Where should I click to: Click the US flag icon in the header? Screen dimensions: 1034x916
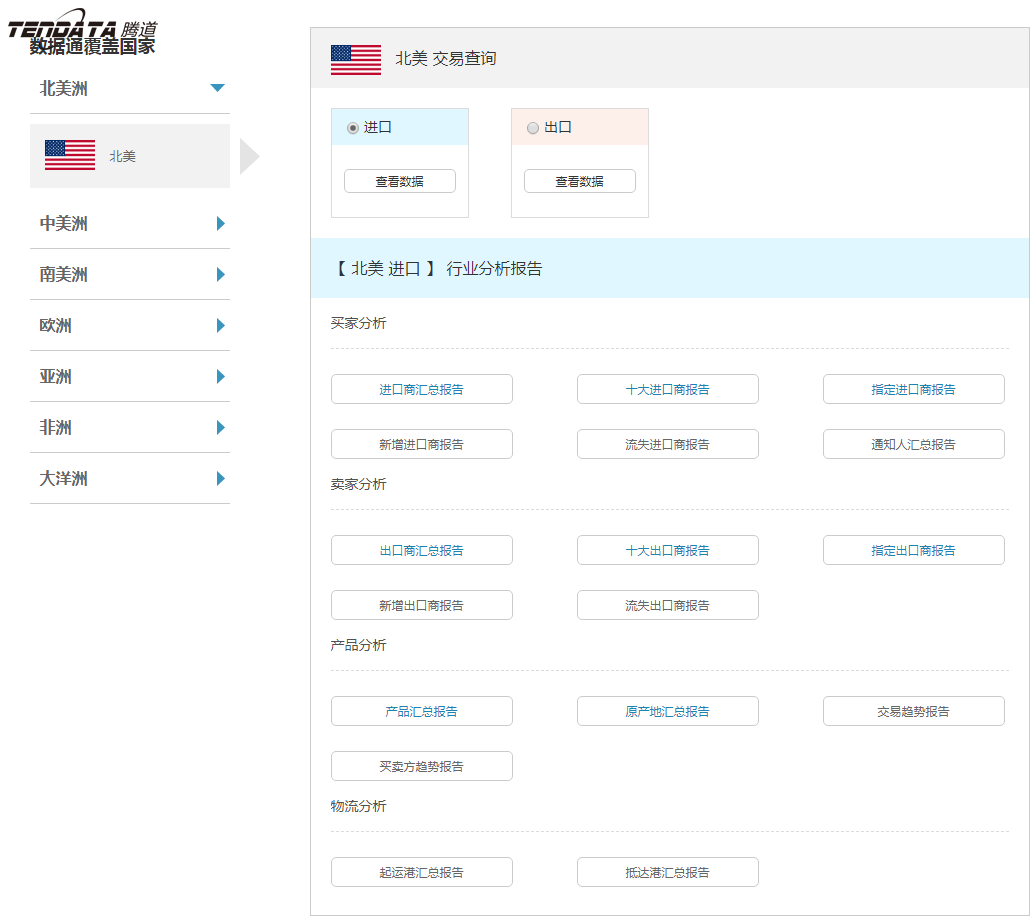pos(356,59)
